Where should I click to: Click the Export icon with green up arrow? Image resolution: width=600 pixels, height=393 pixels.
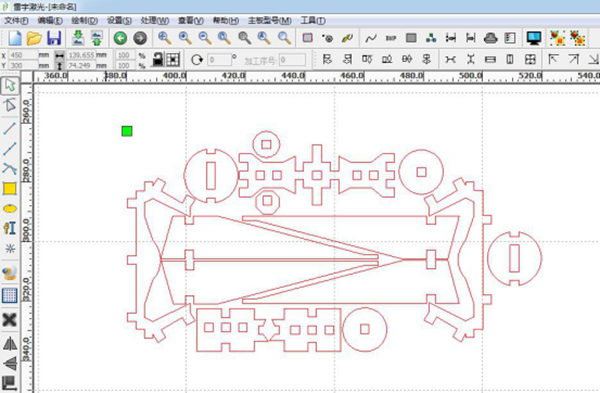pyautogui.click(x=97, y=38)
